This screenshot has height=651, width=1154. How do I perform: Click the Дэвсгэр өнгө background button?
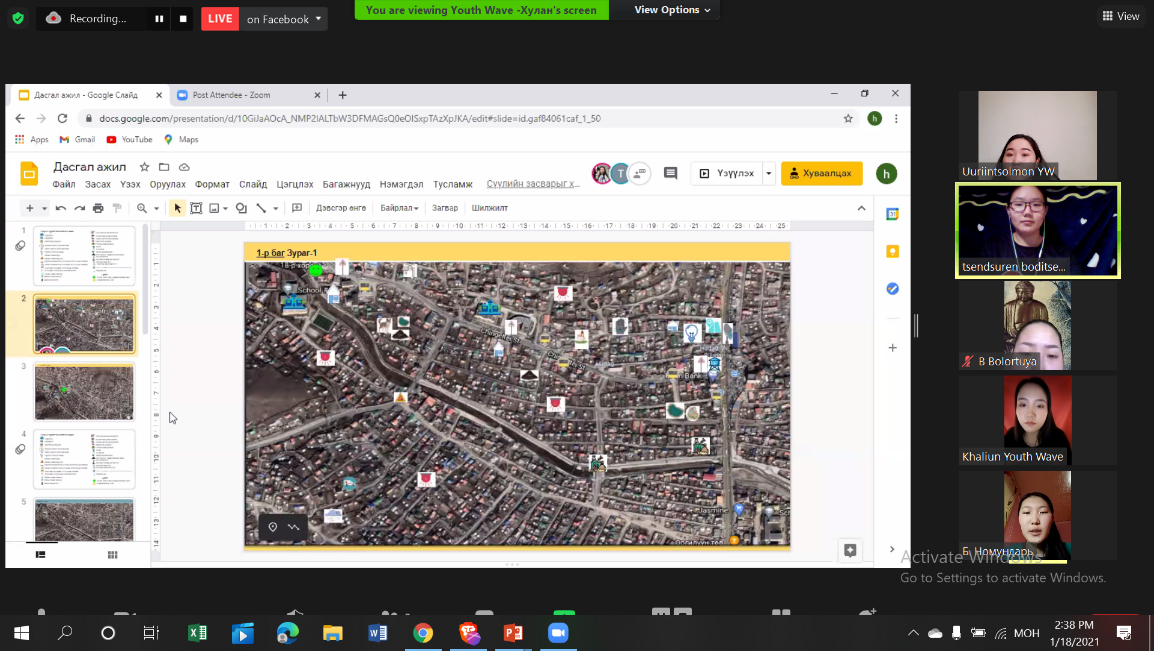(x=341, y=208)
